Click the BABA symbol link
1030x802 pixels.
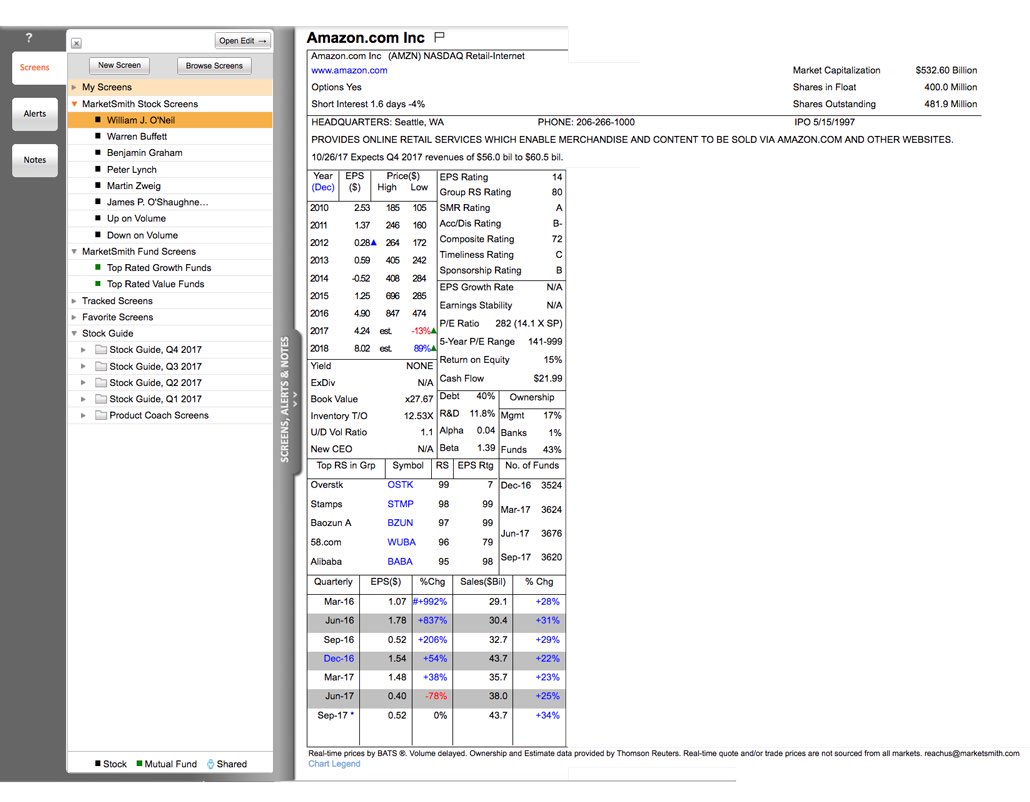click(400, 562)
